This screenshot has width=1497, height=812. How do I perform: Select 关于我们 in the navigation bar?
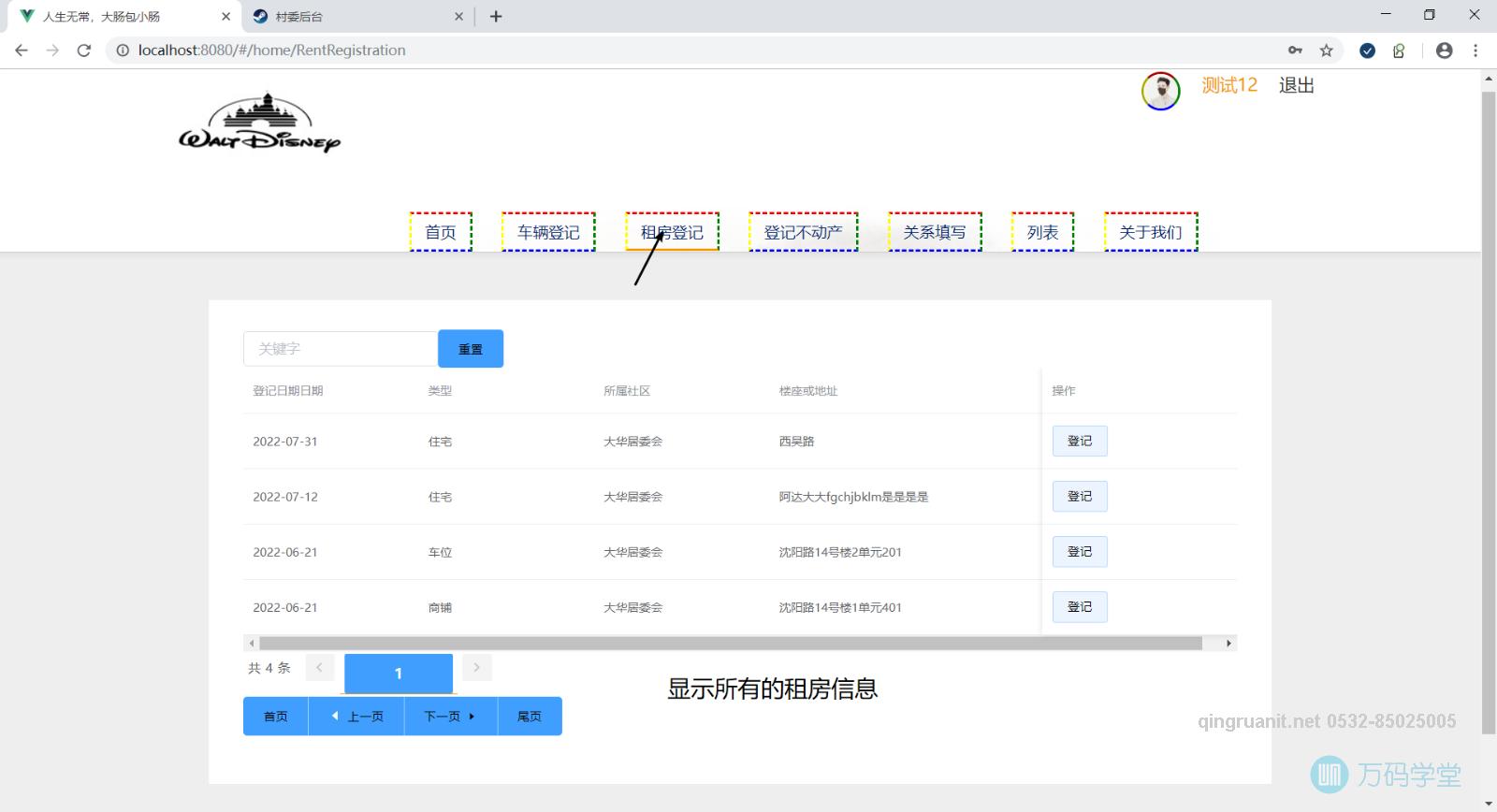(1150, 232)
